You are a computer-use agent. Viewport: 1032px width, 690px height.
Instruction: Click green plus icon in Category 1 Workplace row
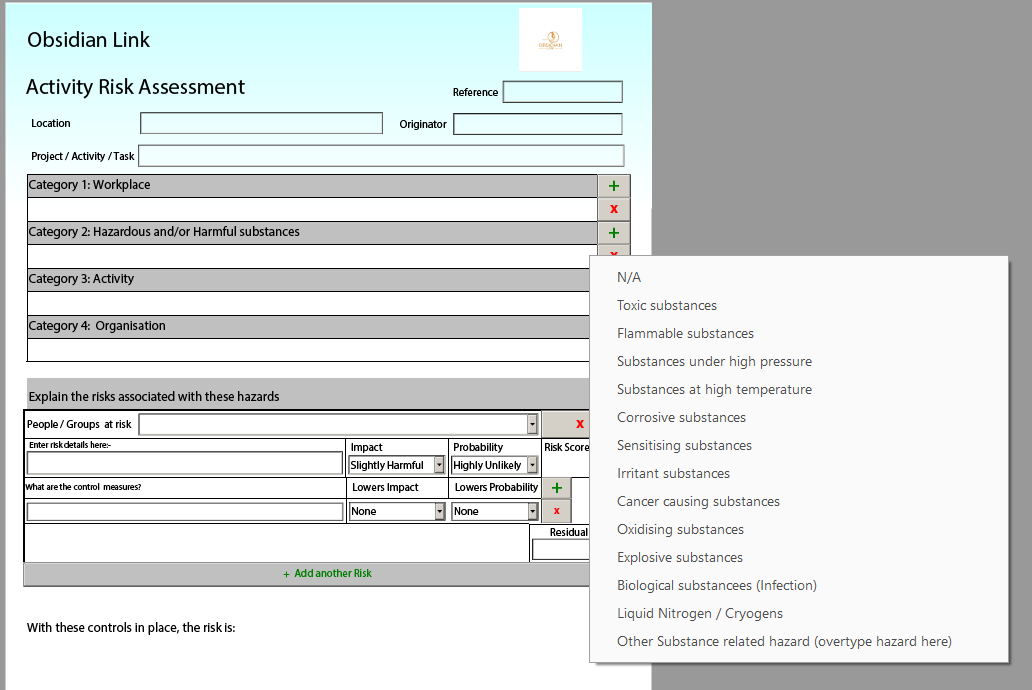coord(613,186)
